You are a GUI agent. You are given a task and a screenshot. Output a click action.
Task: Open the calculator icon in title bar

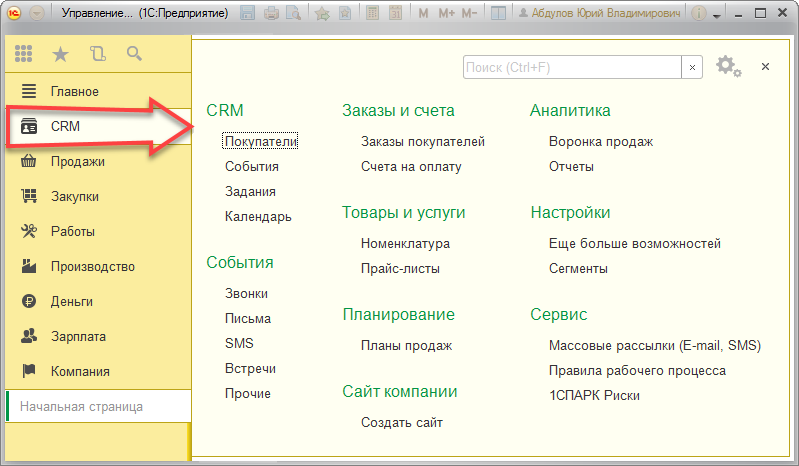(x=372, y=13)
